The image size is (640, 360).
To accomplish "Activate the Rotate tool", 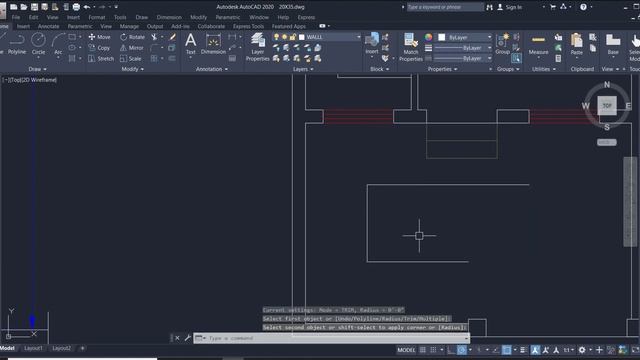I will [133, 37].
